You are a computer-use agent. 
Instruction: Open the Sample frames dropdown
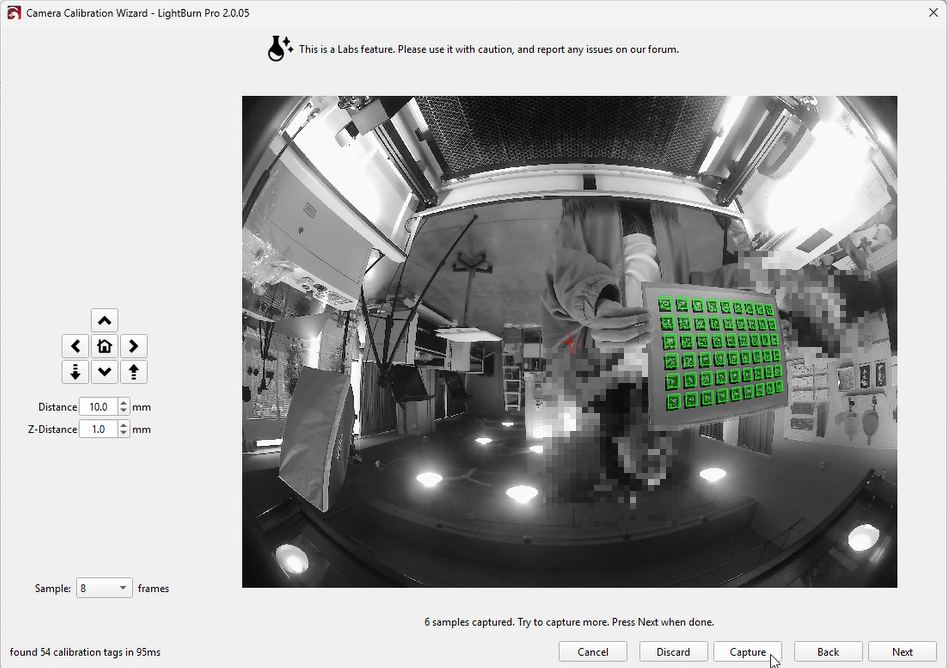pyautogui.click(x=104, y=588)
